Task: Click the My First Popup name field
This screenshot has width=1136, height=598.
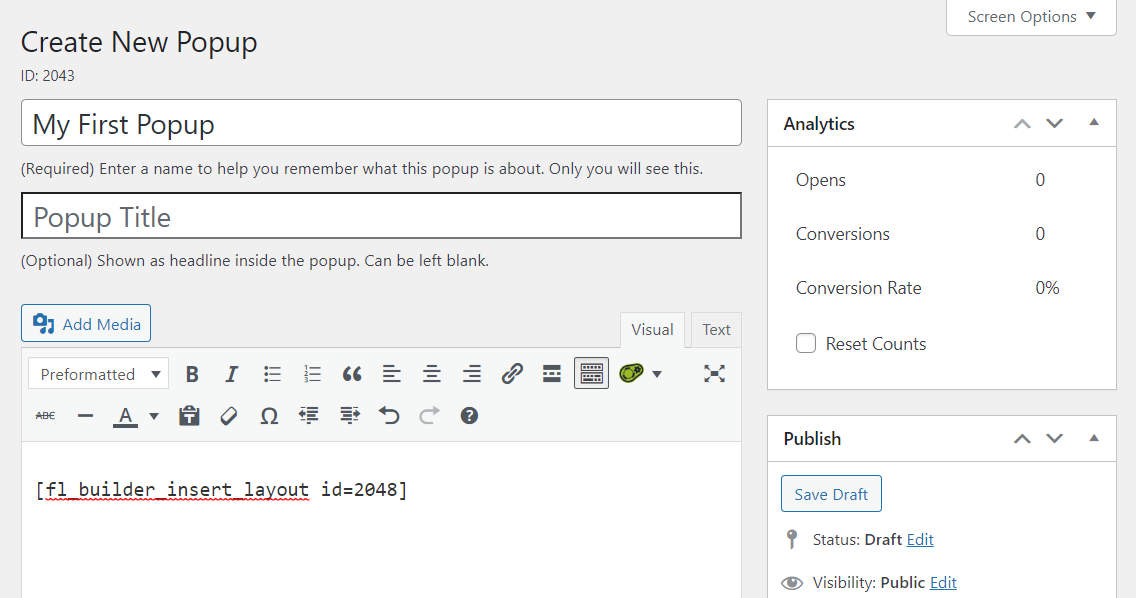Action: [381, 122]
